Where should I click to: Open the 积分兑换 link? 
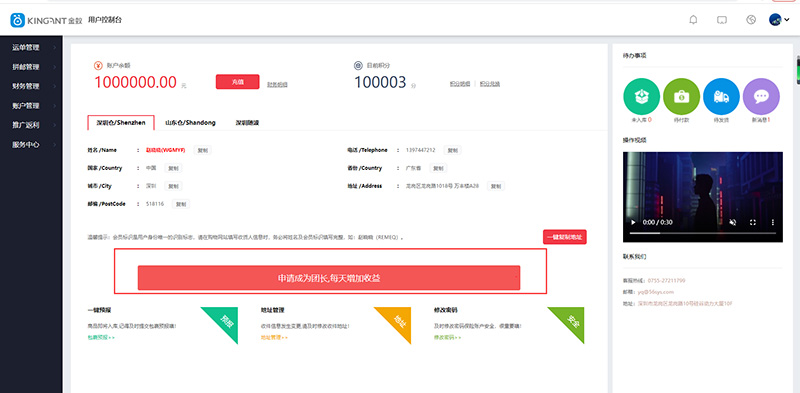click(490, 84)
